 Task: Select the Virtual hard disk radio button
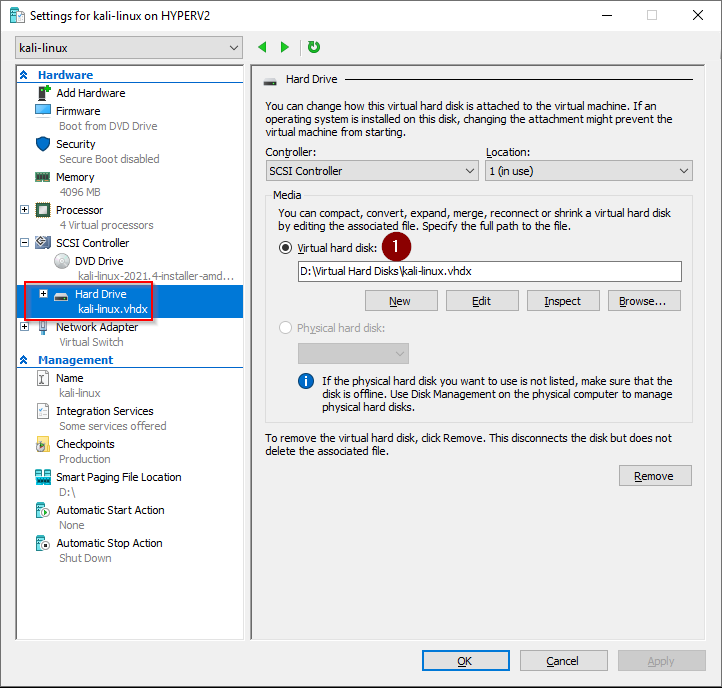286,248
